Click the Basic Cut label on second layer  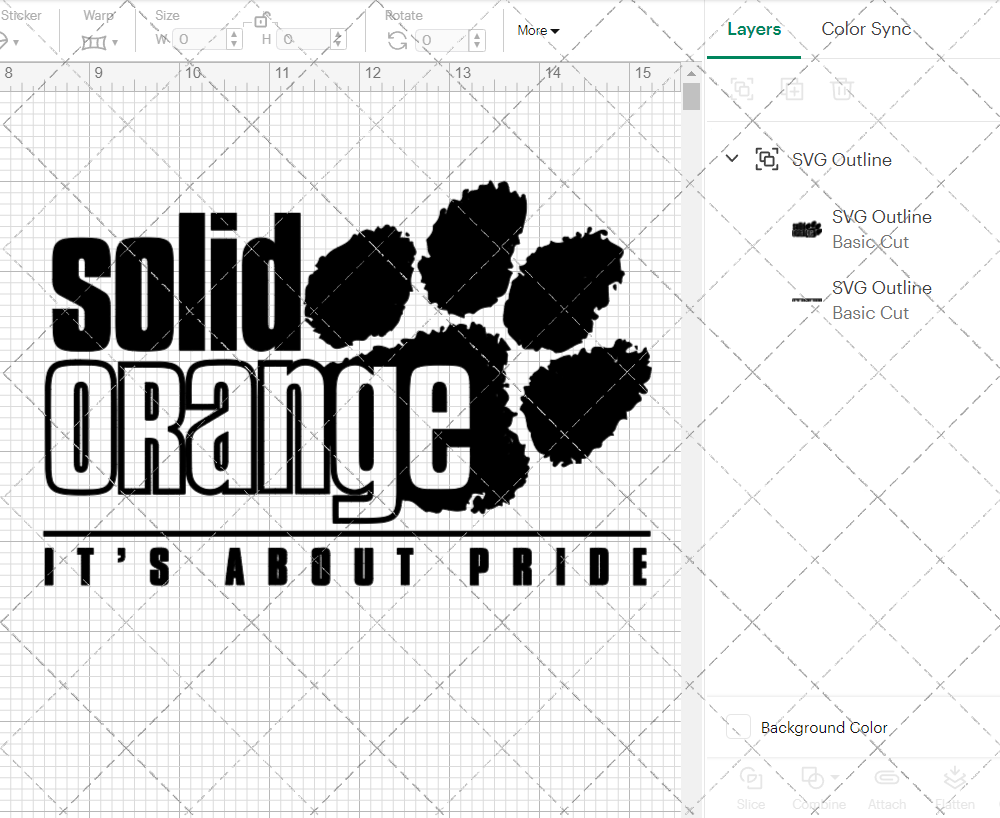[871, 313]
